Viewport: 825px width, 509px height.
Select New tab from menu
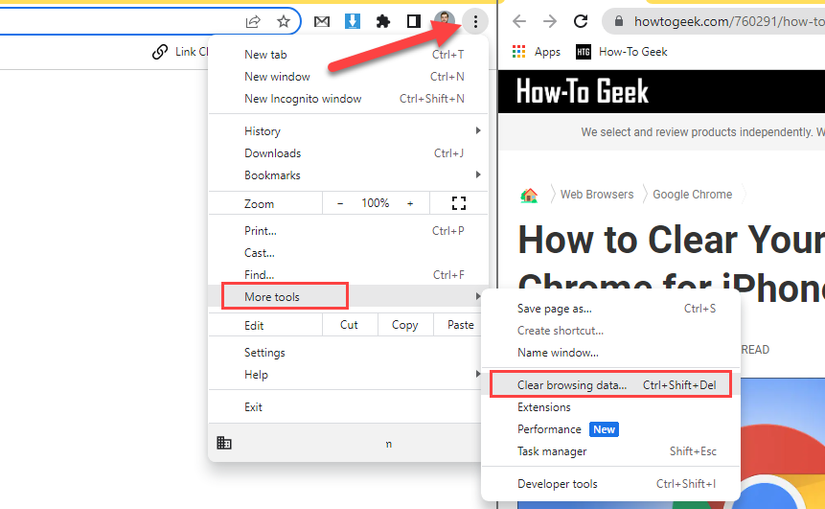point(348,54)
